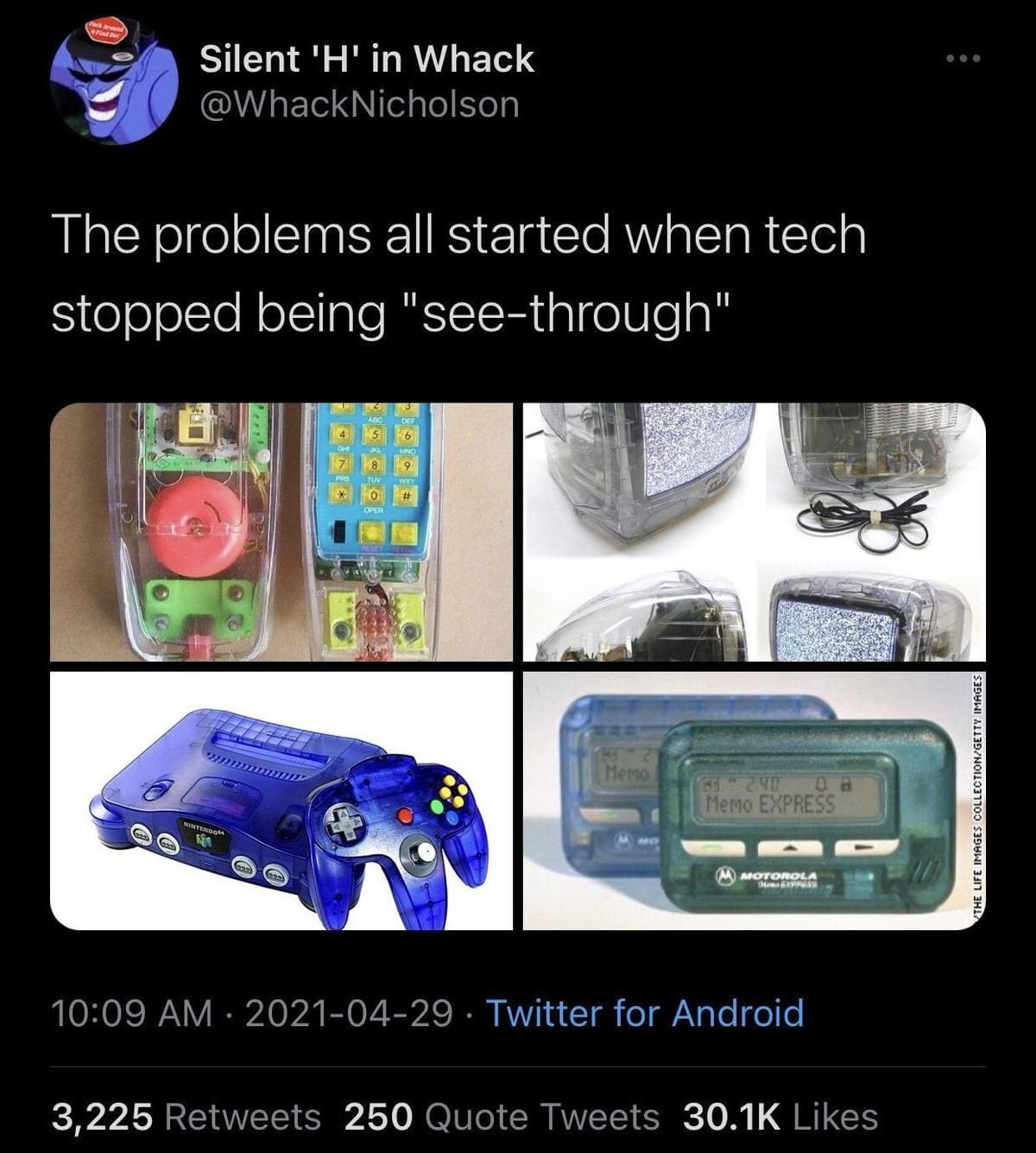This screenshot has width=1036, height=1153.
Task: Open display name Silent 'H' in Whack
Action: pos(367,60)
